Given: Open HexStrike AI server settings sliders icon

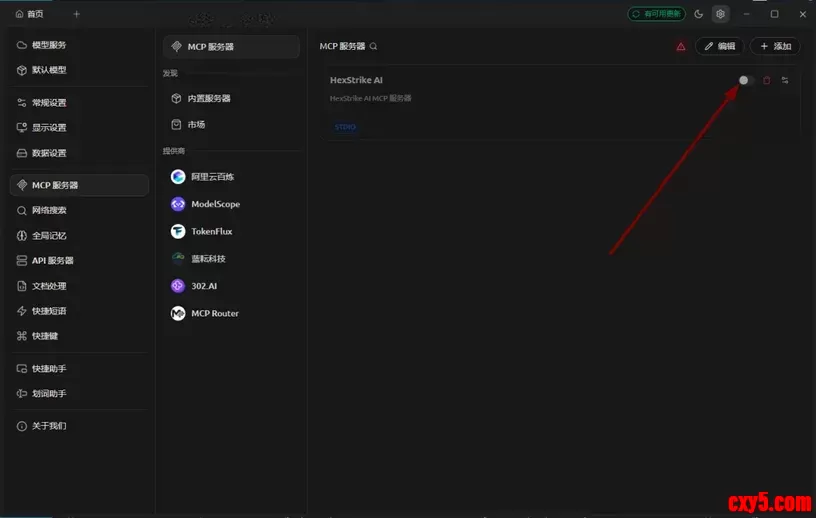Looking at the screenshot, I should click(785, 80).
